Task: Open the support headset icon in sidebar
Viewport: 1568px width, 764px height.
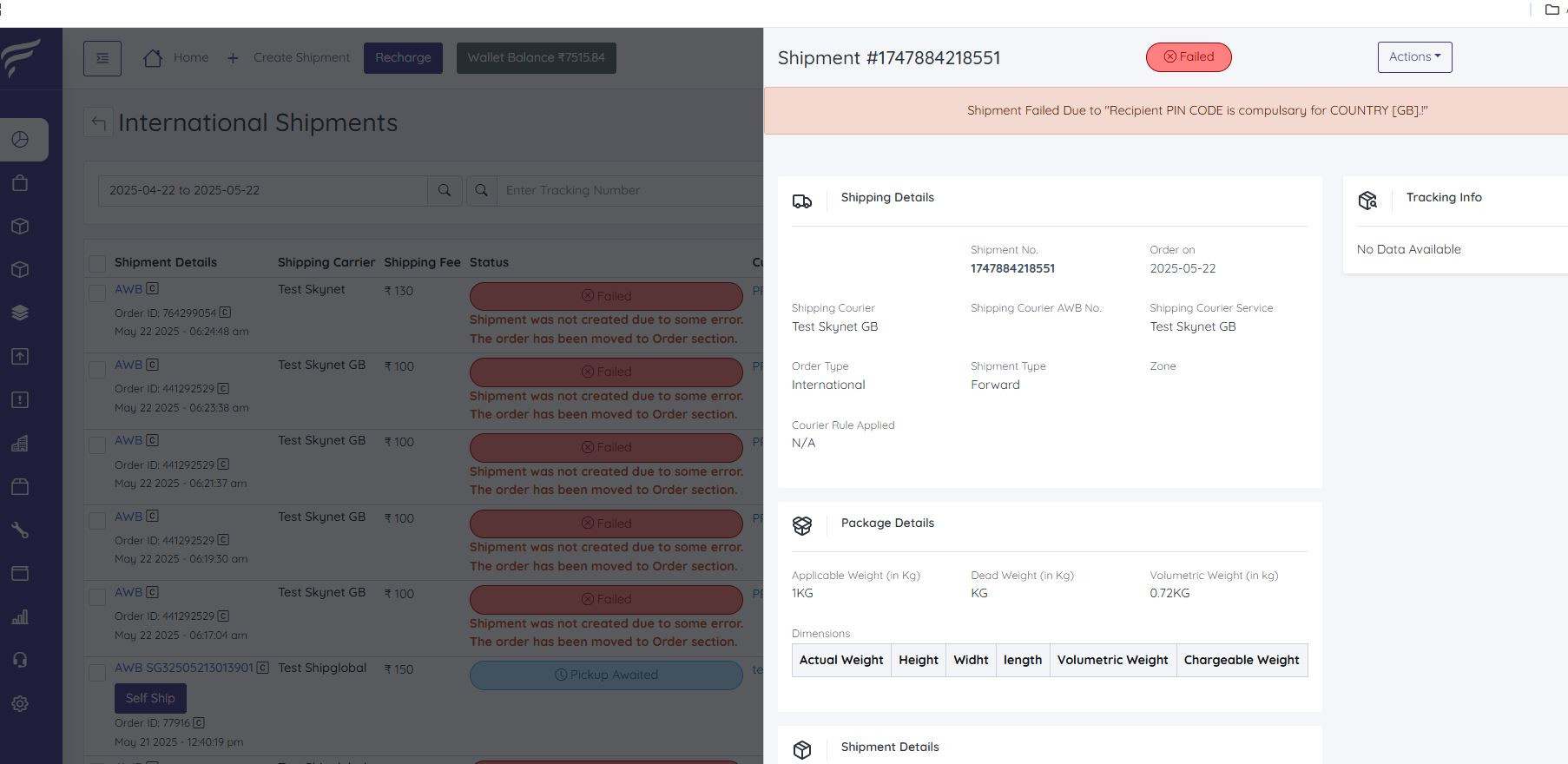Action: click(x=20, y=660)
